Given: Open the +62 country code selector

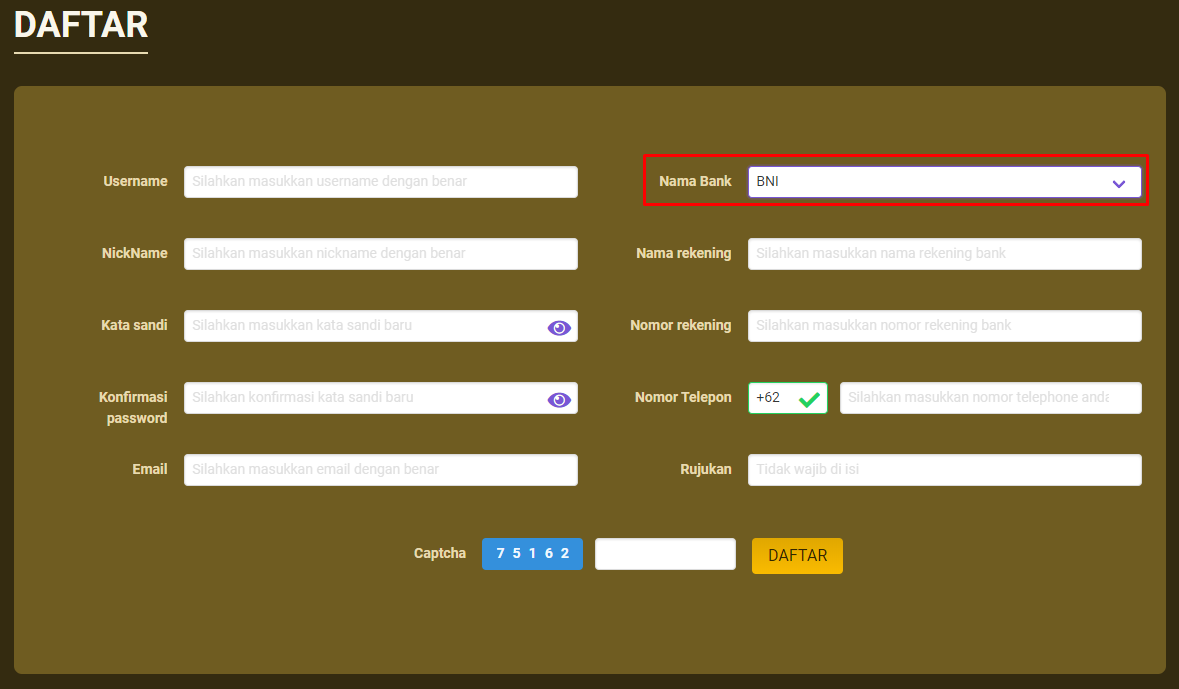Looking at the screenshot, I should pos(775,398).
